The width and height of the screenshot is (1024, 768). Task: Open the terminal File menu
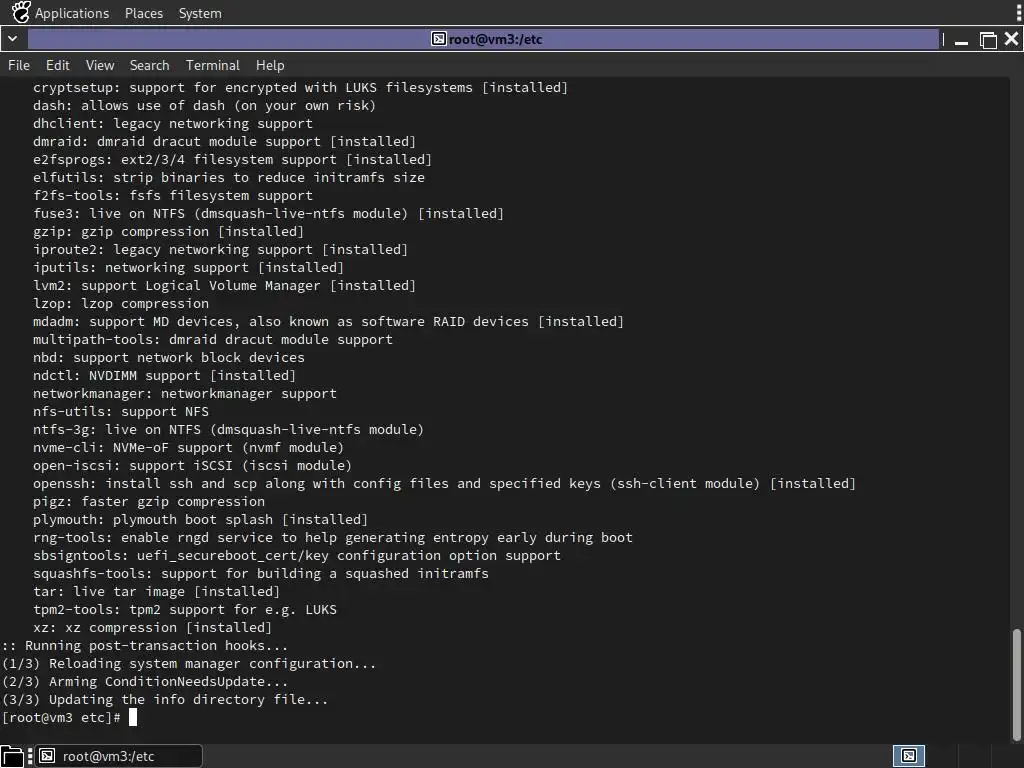click(19, 65)
